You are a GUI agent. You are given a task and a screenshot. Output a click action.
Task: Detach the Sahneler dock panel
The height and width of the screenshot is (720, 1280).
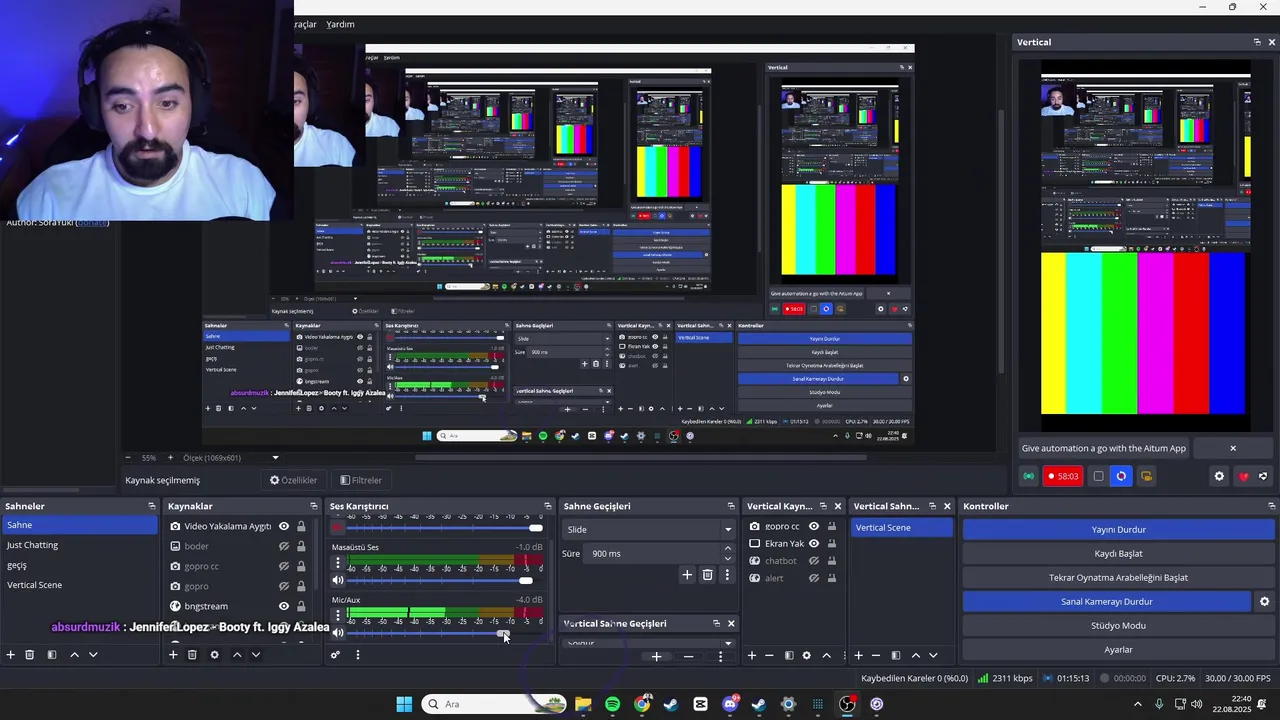tap(152, 506)
